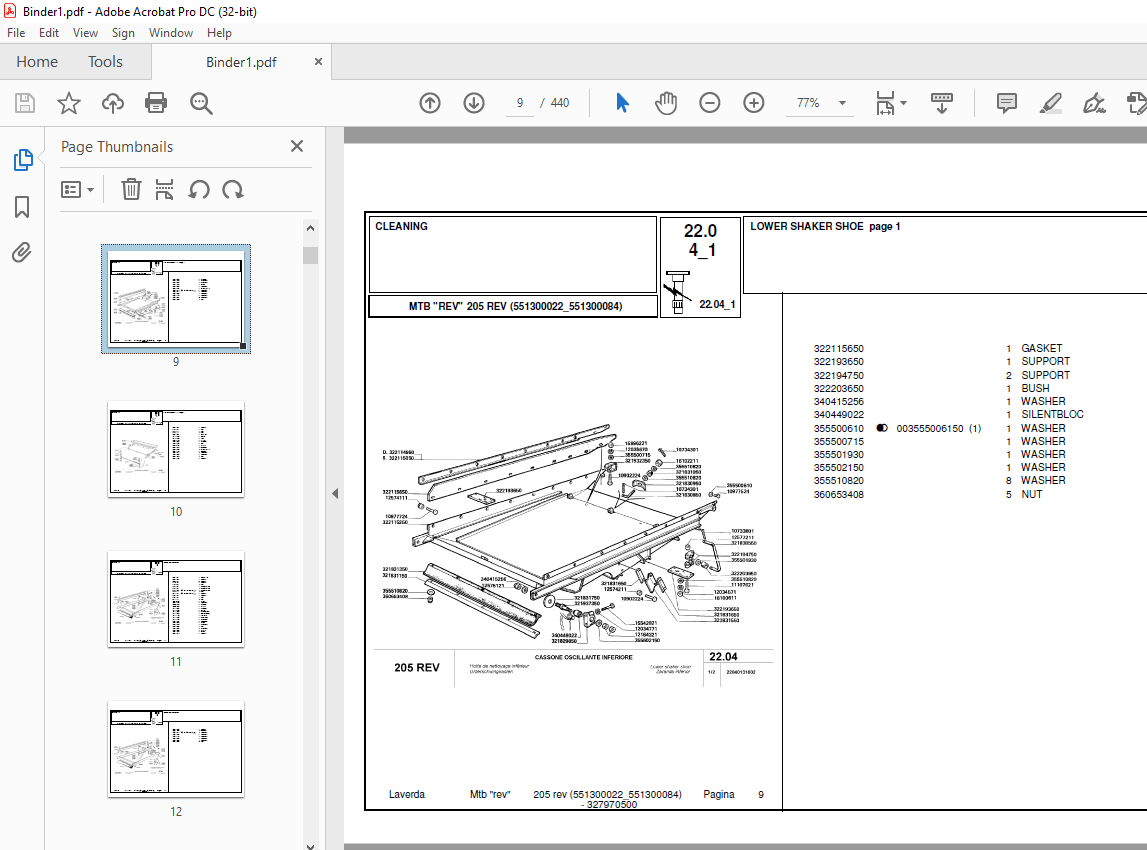Click the 77% zoom value field
The width and height of the screenshot is (1147, 850).
pyautogui.click(x=808, y=103)
